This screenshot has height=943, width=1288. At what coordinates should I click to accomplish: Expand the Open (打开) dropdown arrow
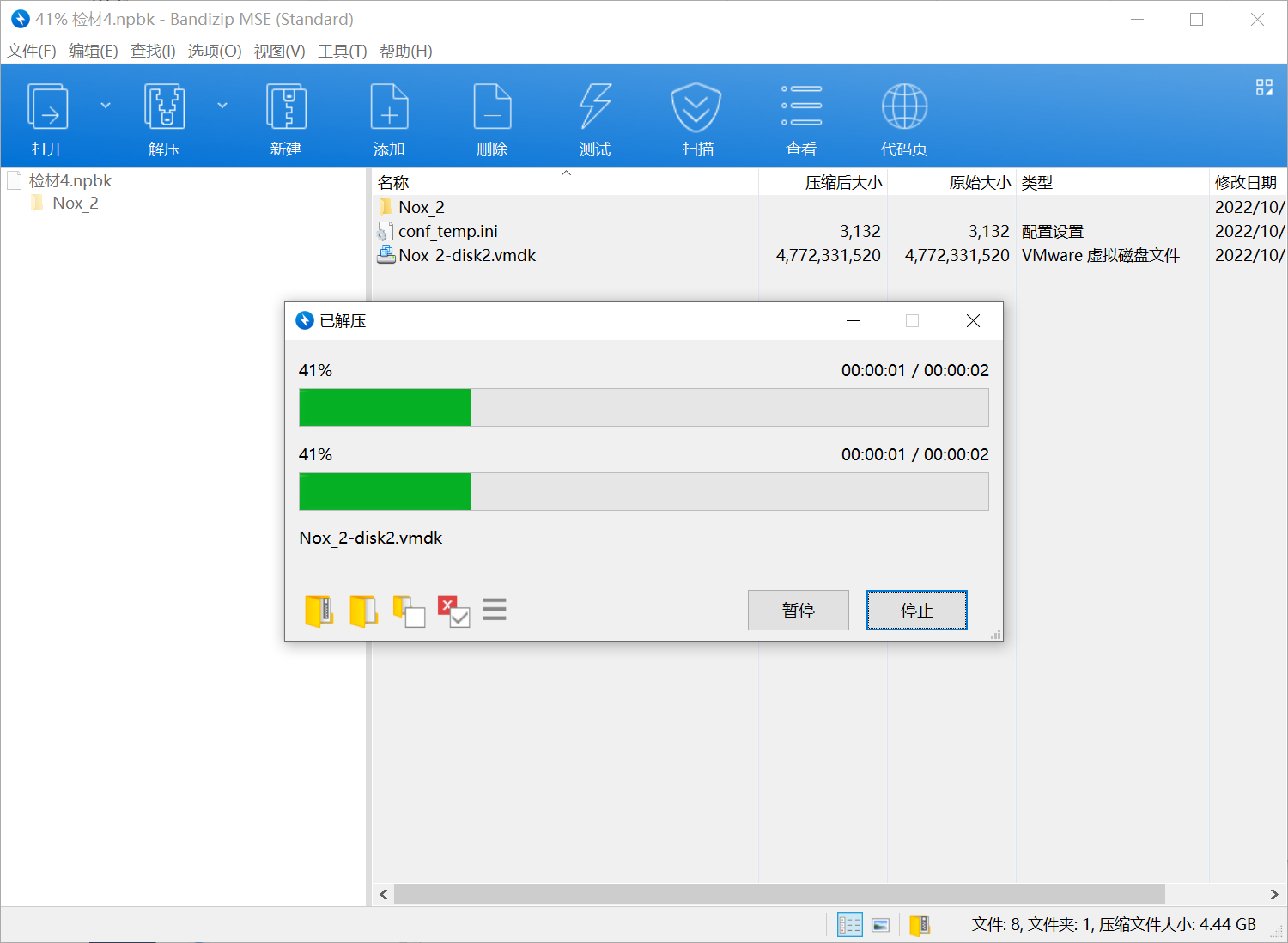point(106,106)
